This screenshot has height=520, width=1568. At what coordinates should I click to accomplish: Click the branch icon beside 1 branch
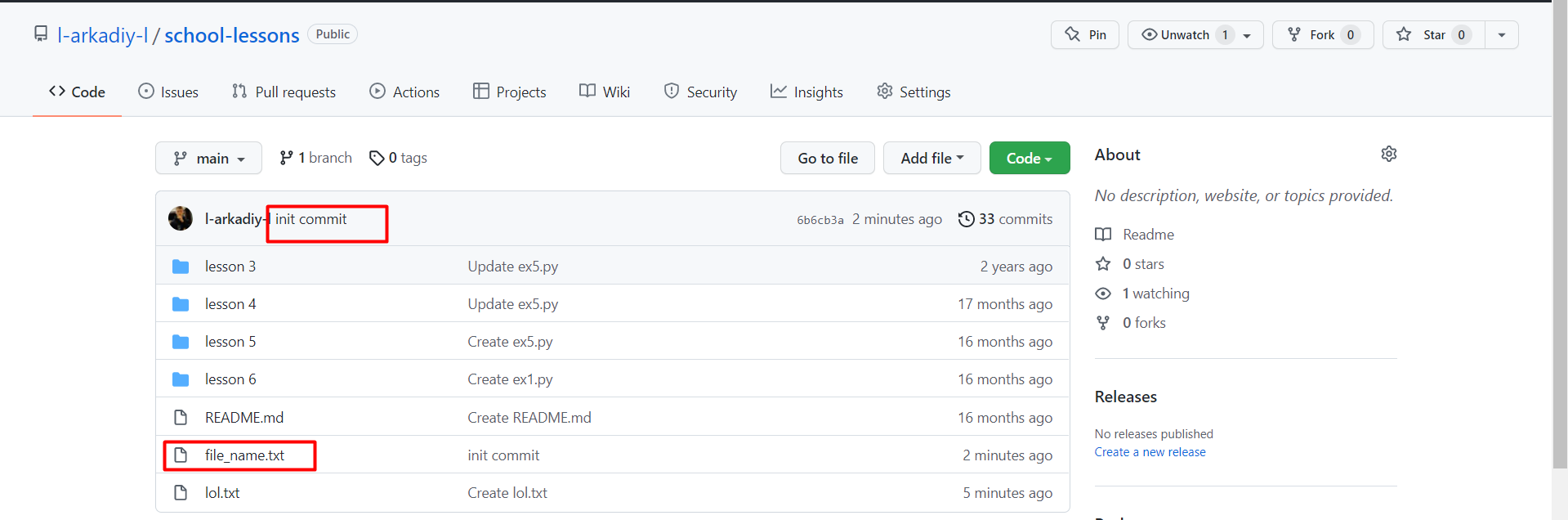click(x=286, y=158)
